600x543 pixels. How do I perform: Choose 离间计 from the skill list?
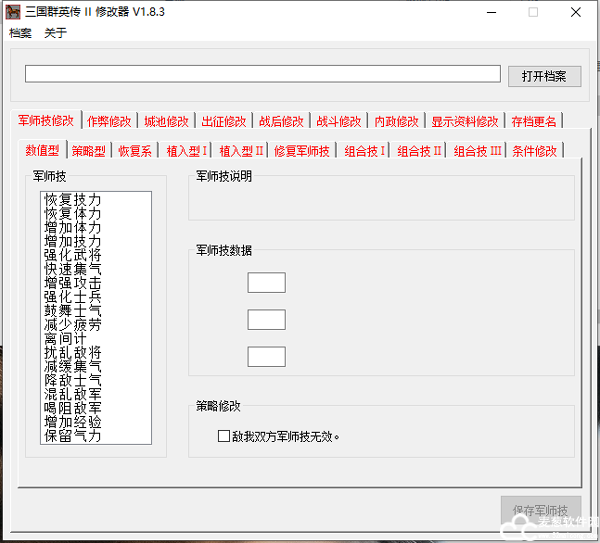[x=66, y=339]
